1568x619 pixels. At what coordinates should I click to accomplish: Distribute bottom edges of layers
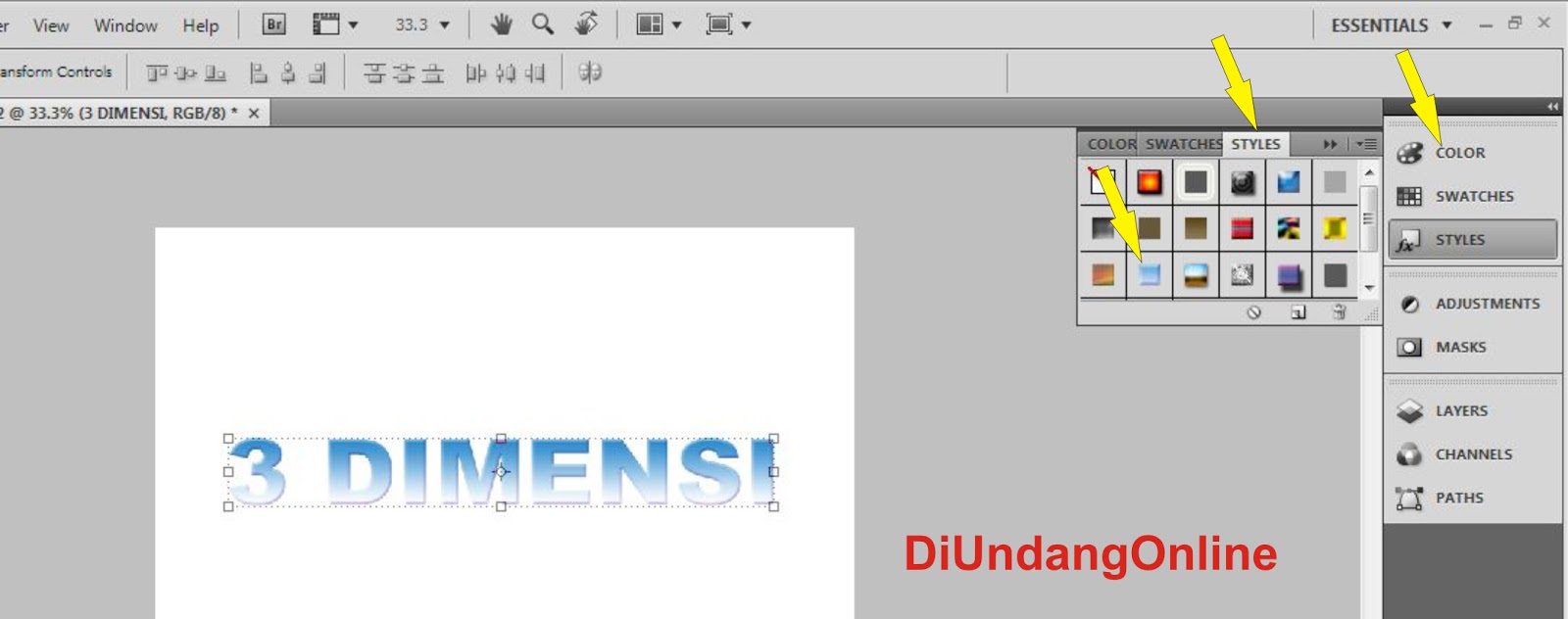(432, 72)
